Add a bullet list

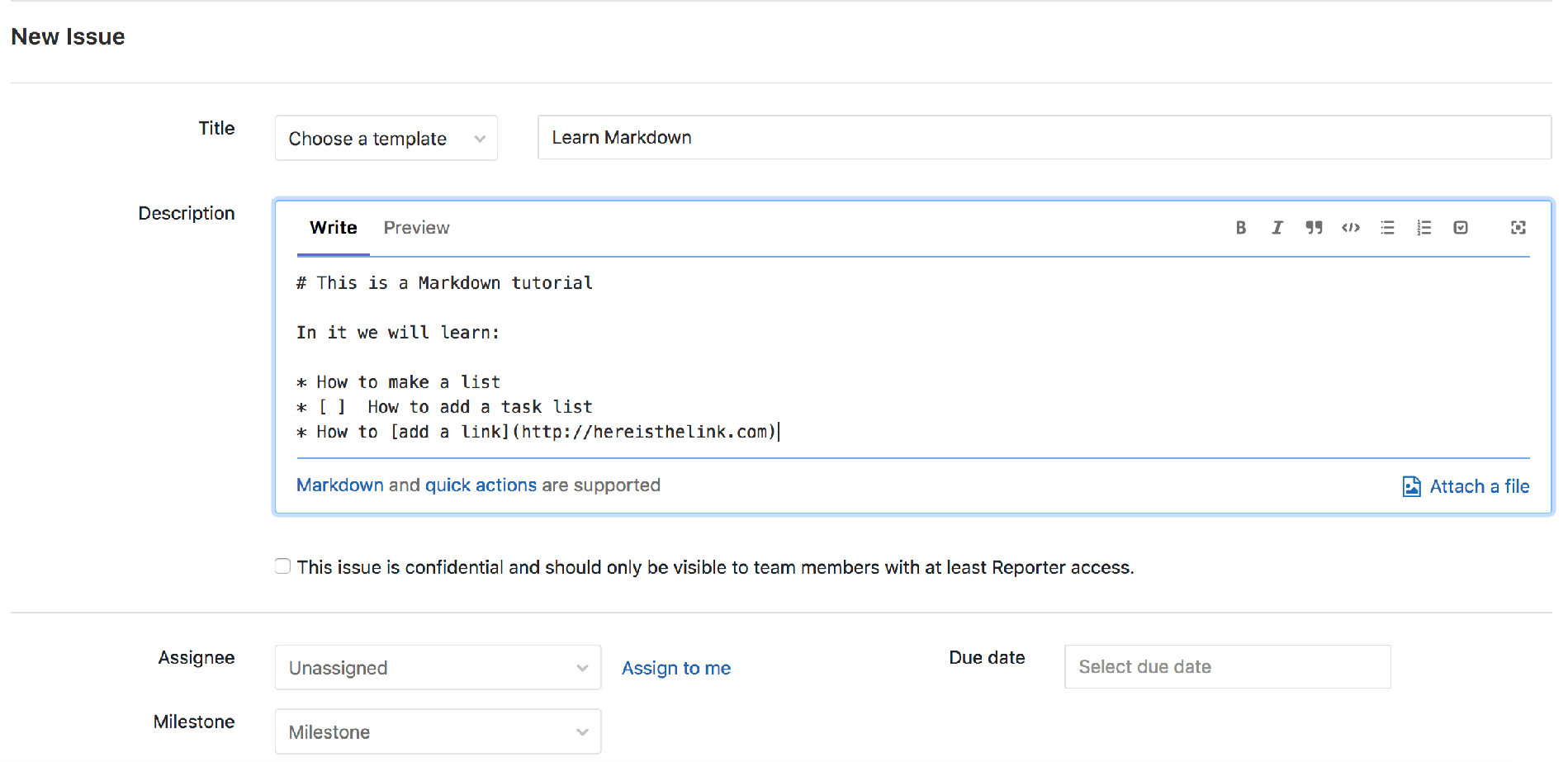(1387, 227)
